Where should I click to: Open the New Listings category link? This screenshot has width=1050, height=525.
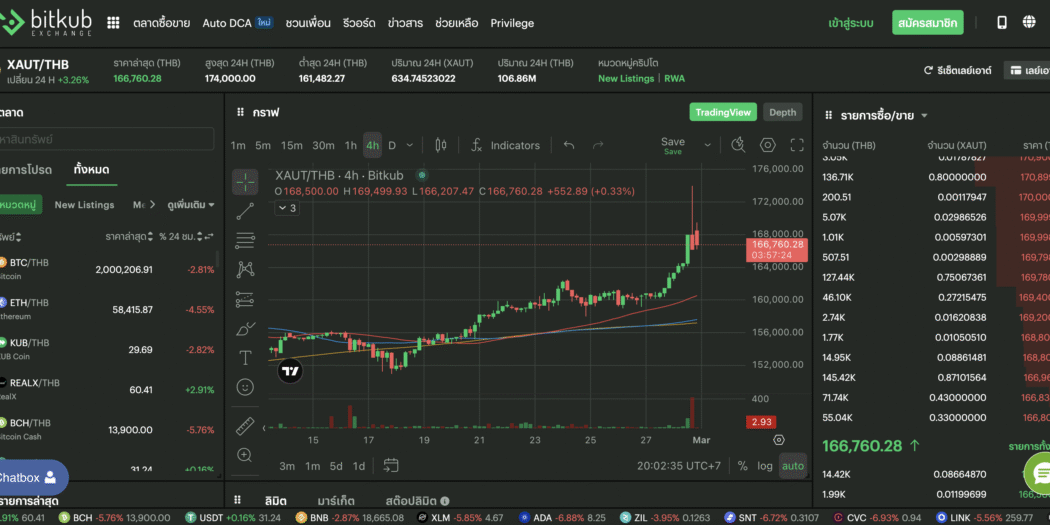pos(625,78)
